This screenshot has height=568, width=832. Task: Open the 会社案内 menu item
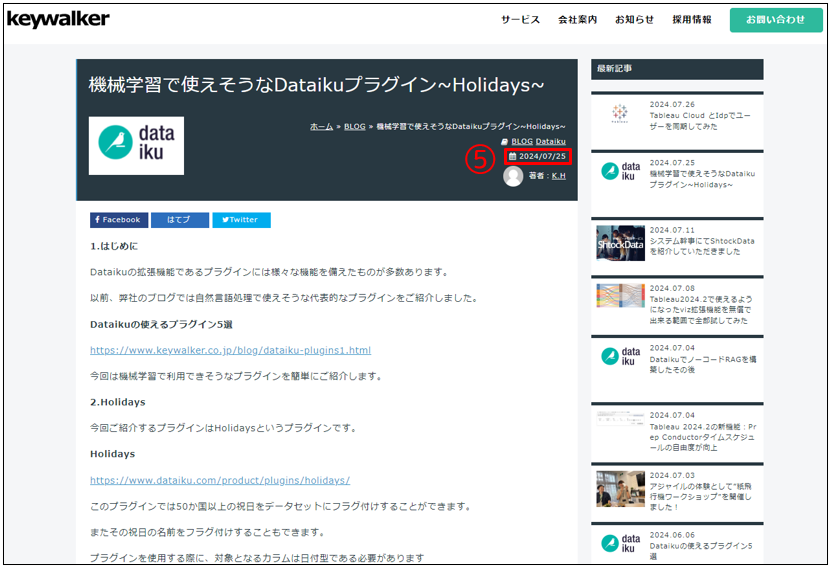coord(577,20)
